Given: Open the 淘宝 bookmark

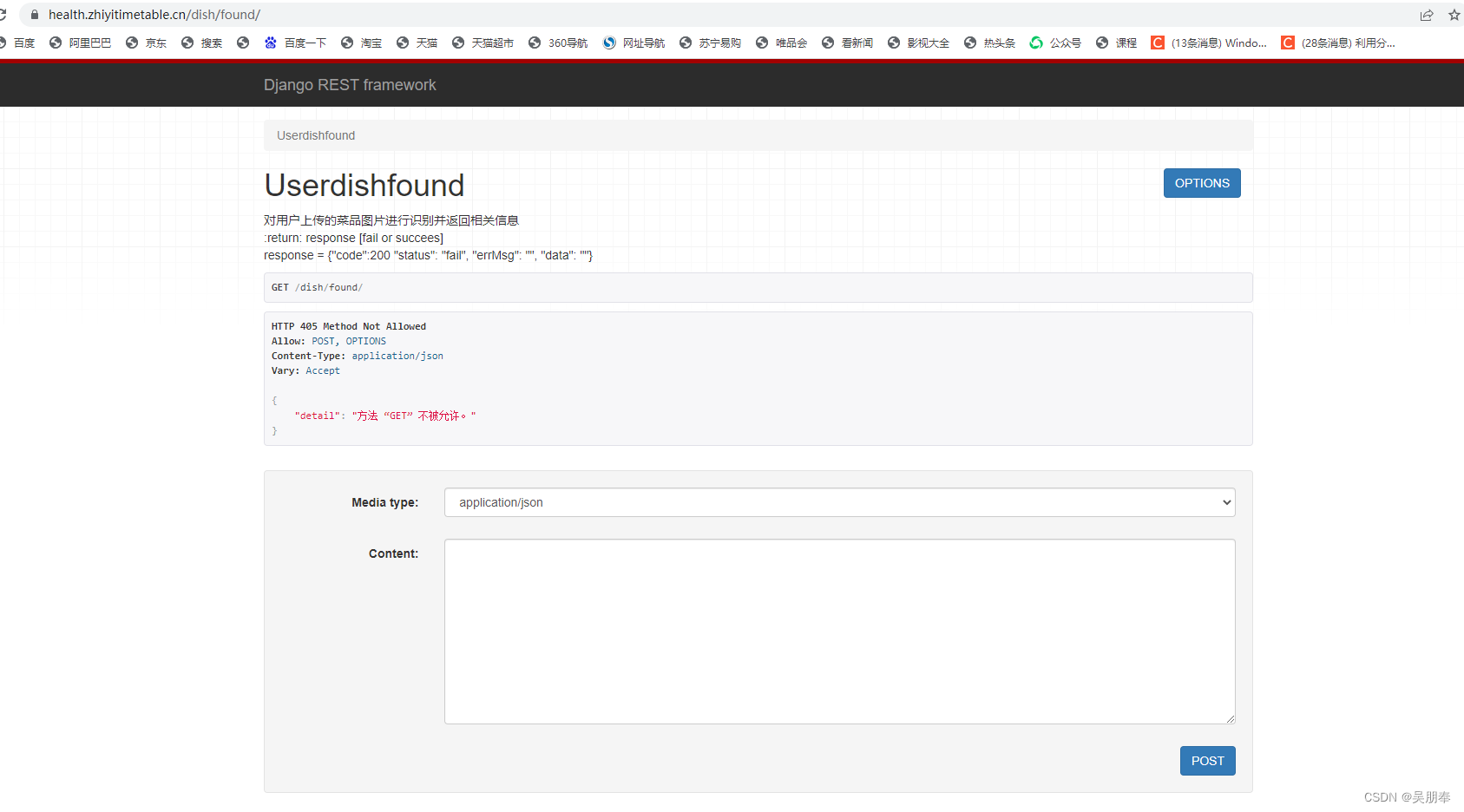Looking at the screenshot, I should 361,43.
